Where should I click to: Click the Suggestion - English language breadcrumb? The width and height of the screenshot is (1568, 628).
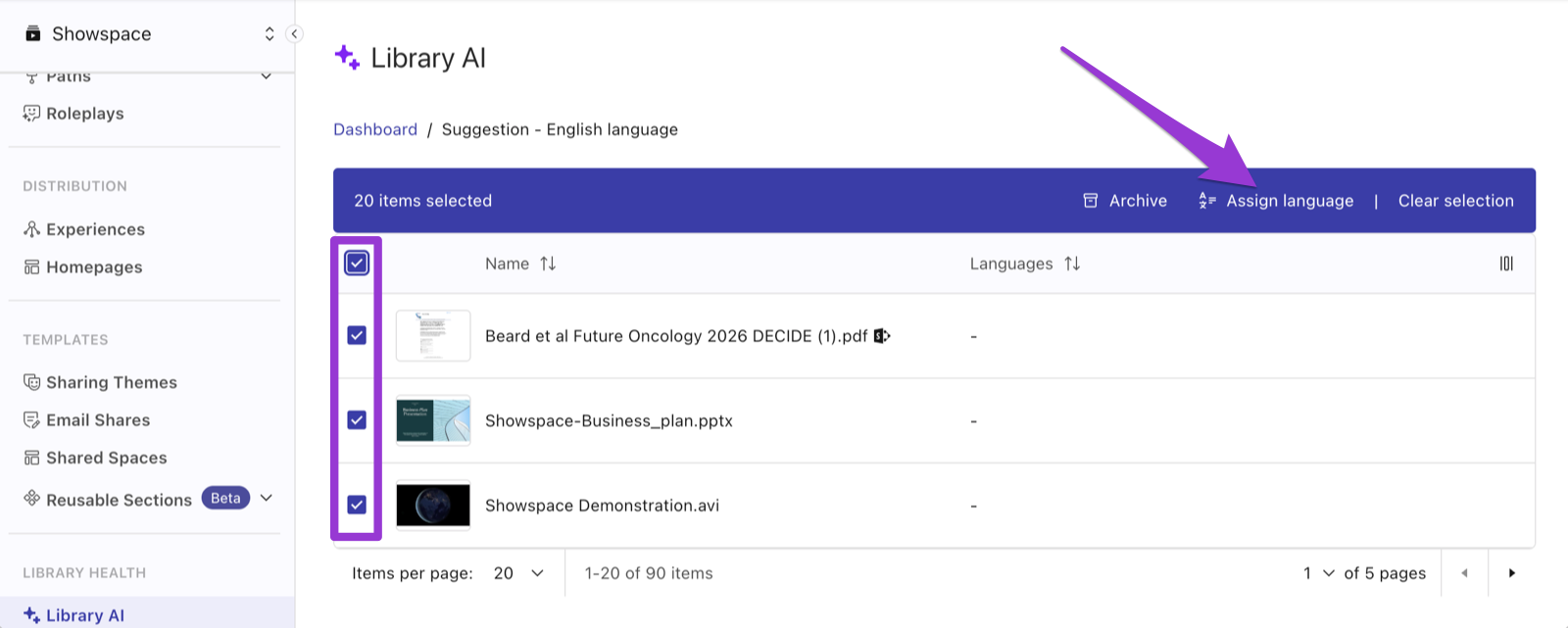point(560,129)
